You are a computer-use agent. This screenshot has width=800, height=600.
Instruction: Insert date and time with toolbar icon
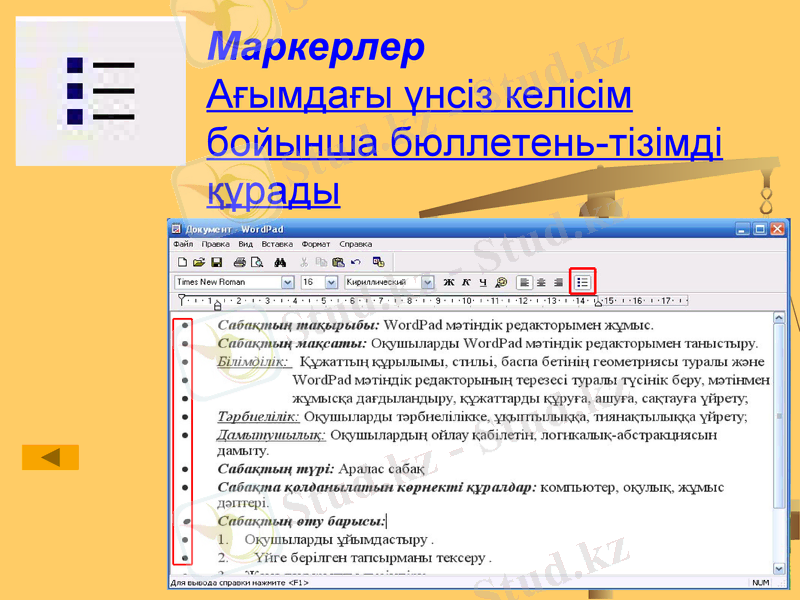[380, 261]
